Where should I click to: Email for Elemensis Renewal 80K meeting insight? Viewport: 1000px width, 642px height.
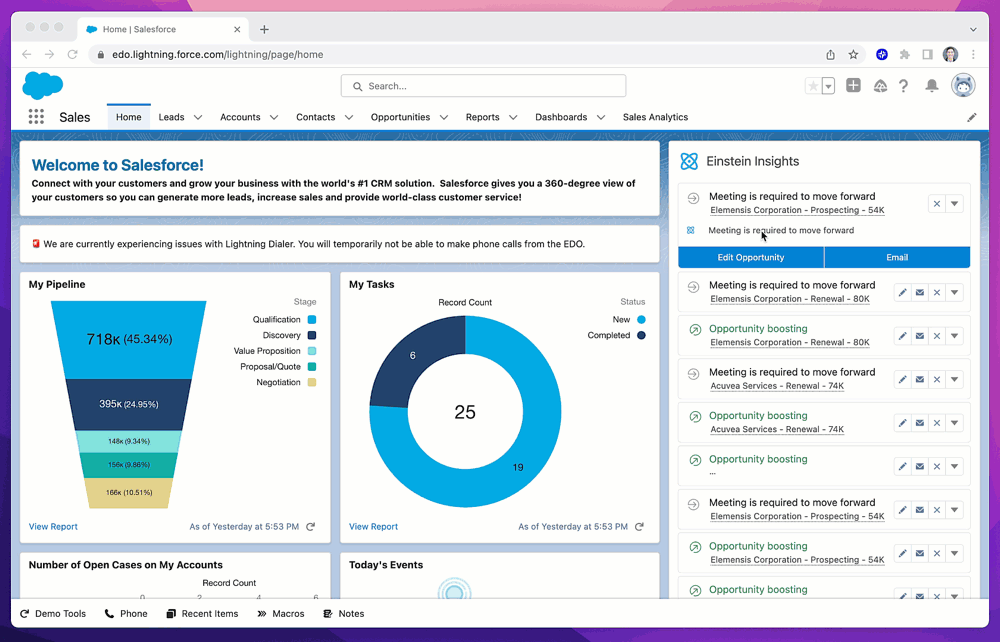pos(920,293)
